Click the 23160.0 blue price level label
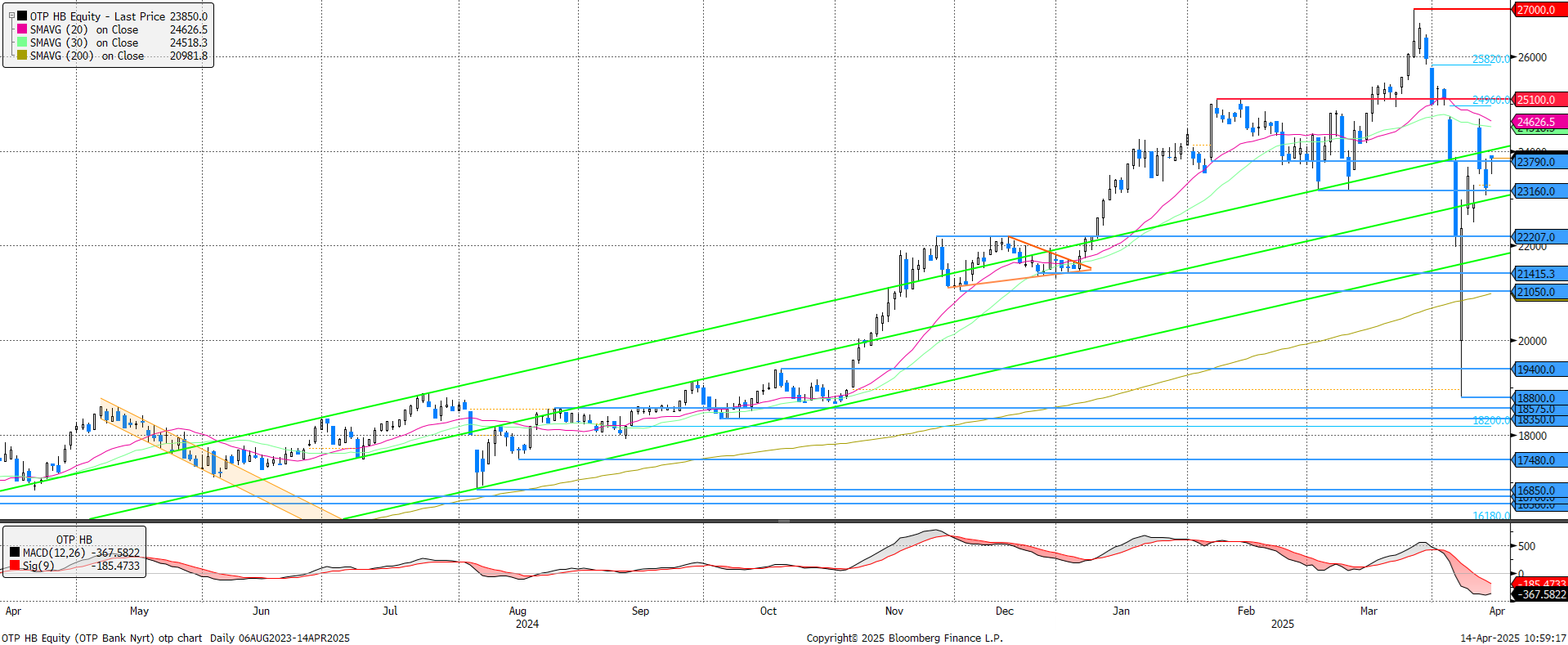This screenshot has height=645, width=1568. 1536,191
